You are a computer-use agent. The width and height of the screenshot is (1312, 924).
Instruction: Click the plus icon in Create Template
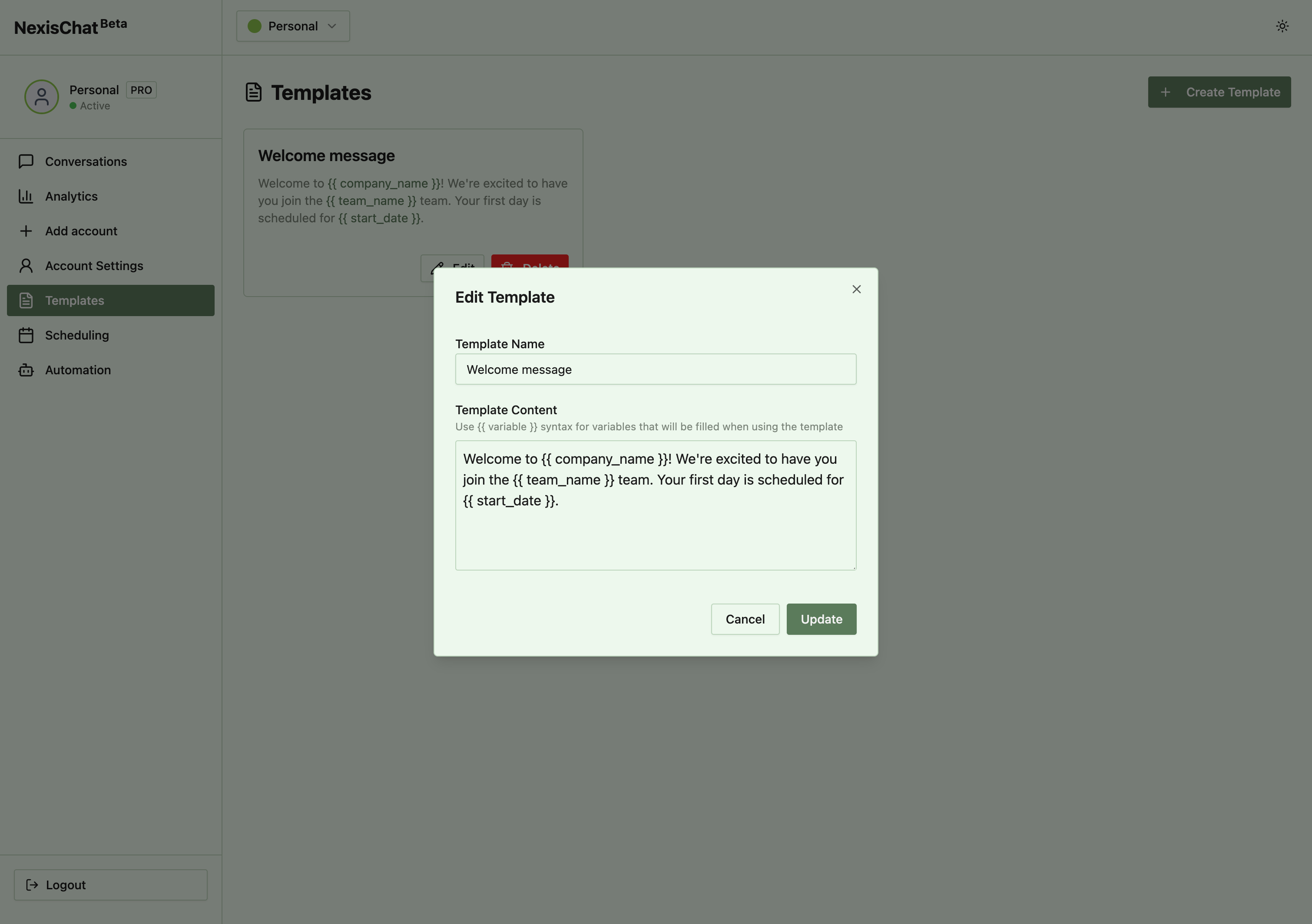(1165, 92)
